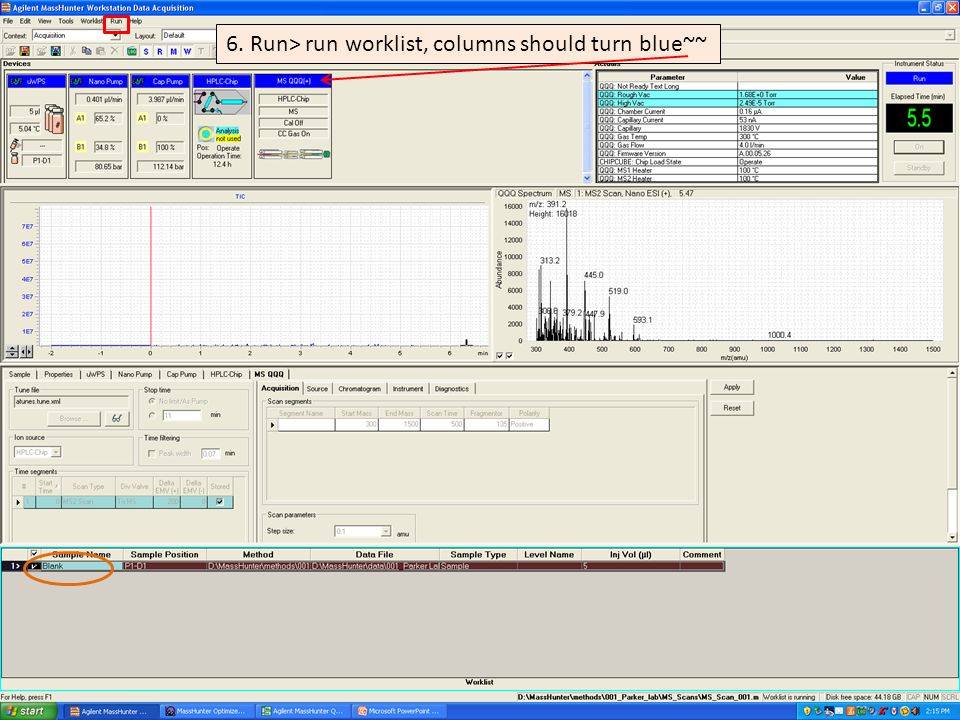The image size is (960, 720).
Task: Open the Polarity cell showing Positive
Action: [x=529, y=424]
